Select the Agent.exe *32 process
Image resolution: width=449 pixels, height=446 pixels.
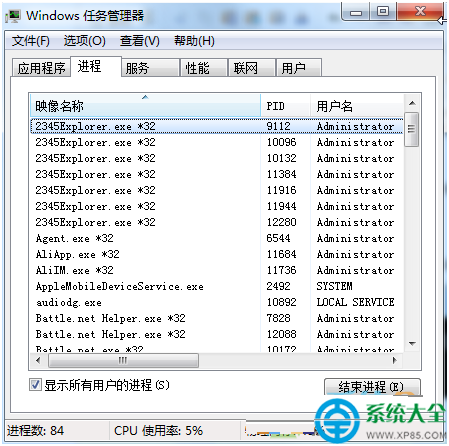coord(217,238)
